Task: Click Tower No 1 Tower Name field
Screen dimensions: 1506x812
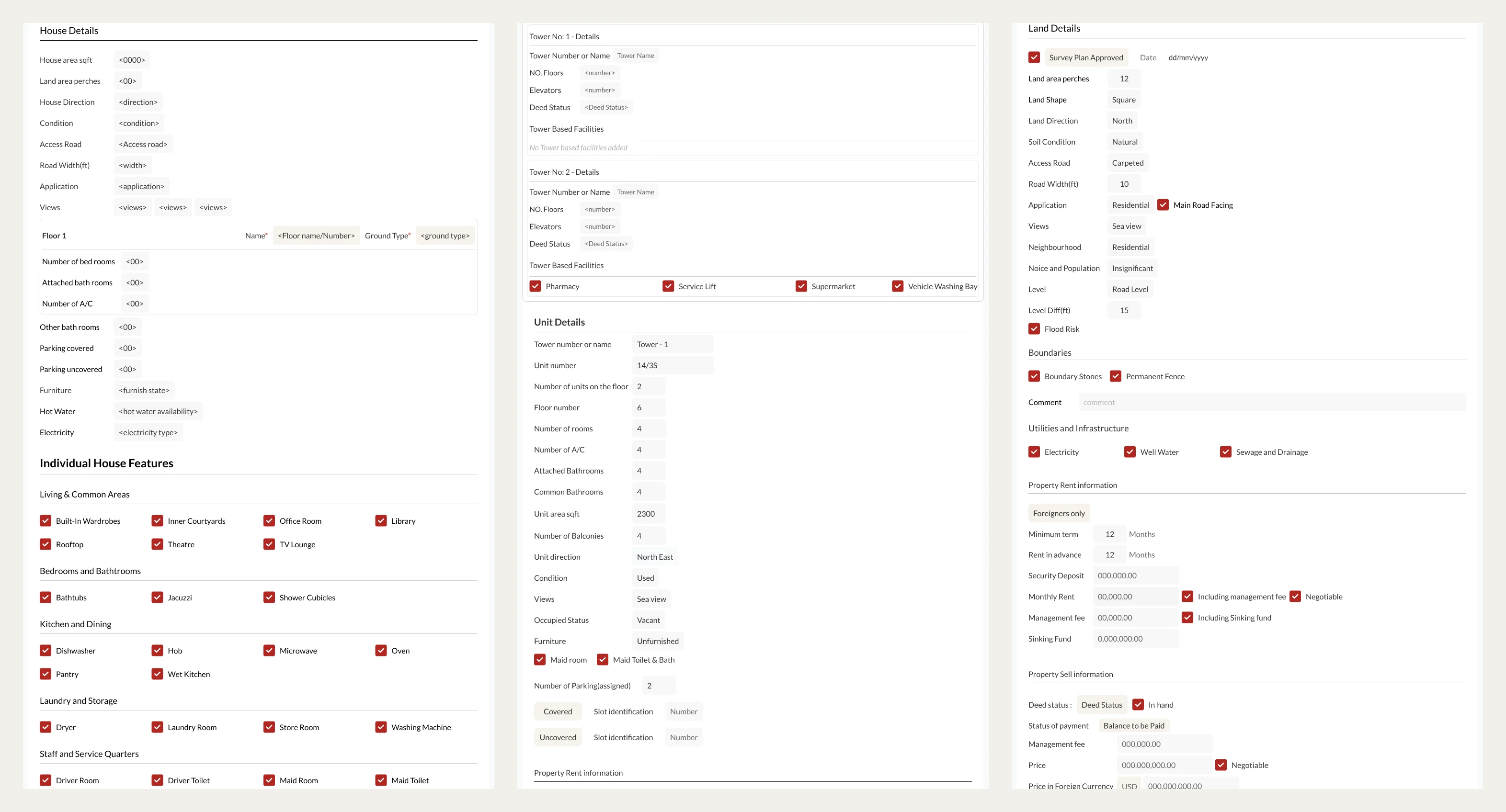Action: [x=636, y=56]
